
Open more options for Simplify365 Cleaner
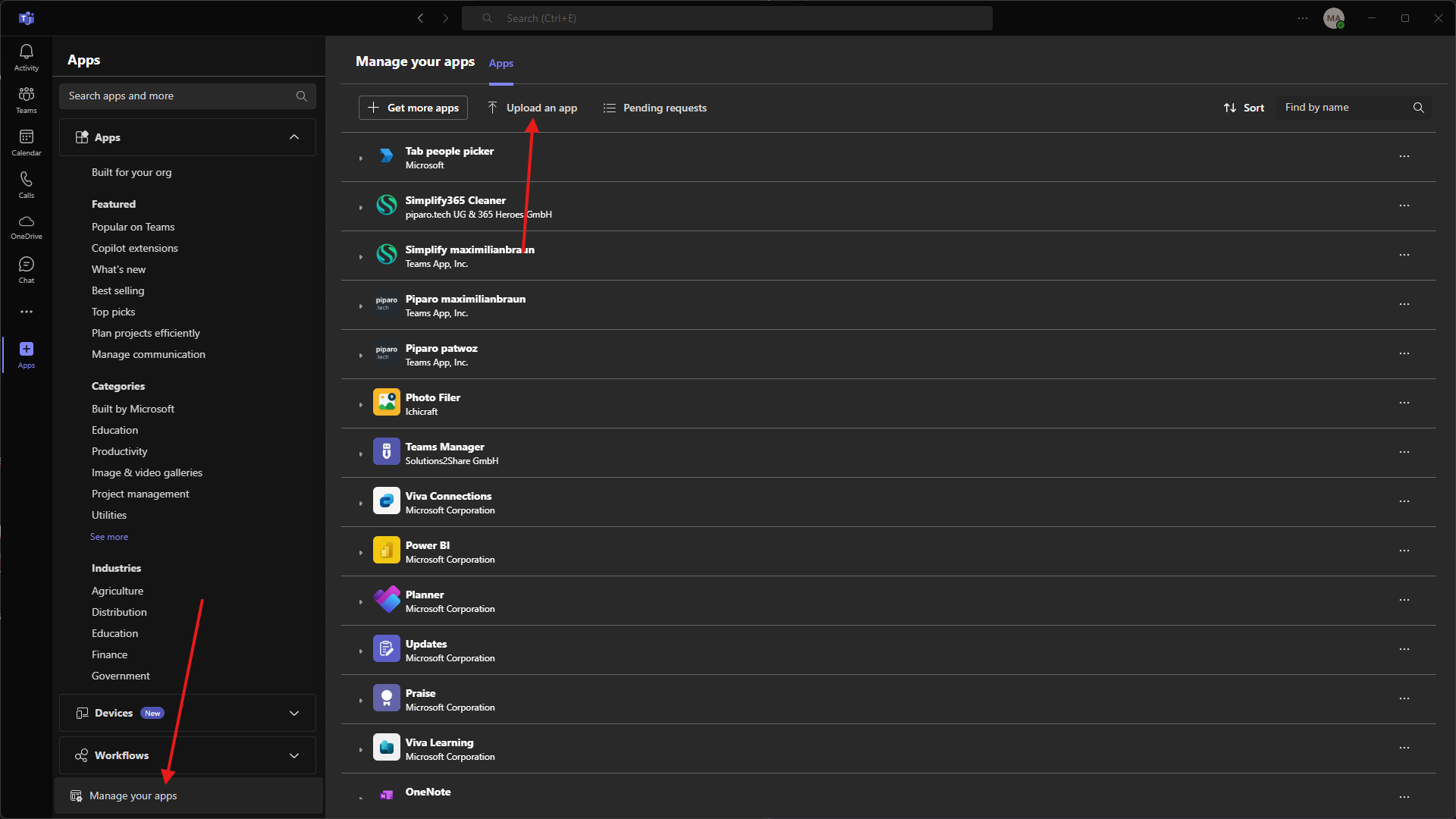click(1404, 206)
